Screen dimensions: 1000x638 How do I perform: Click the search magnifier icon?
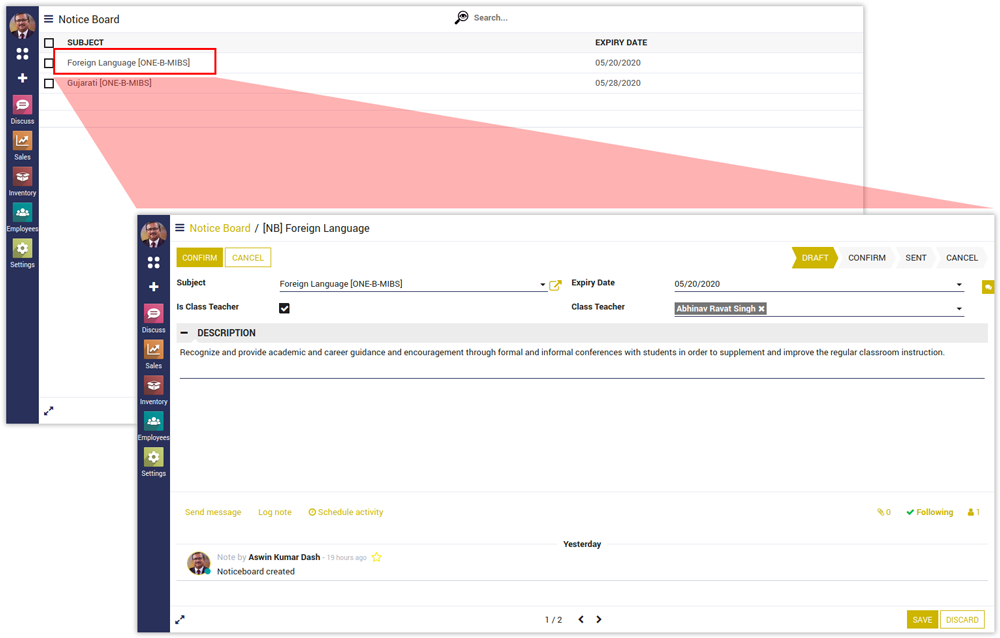click(x=461, y=18)
